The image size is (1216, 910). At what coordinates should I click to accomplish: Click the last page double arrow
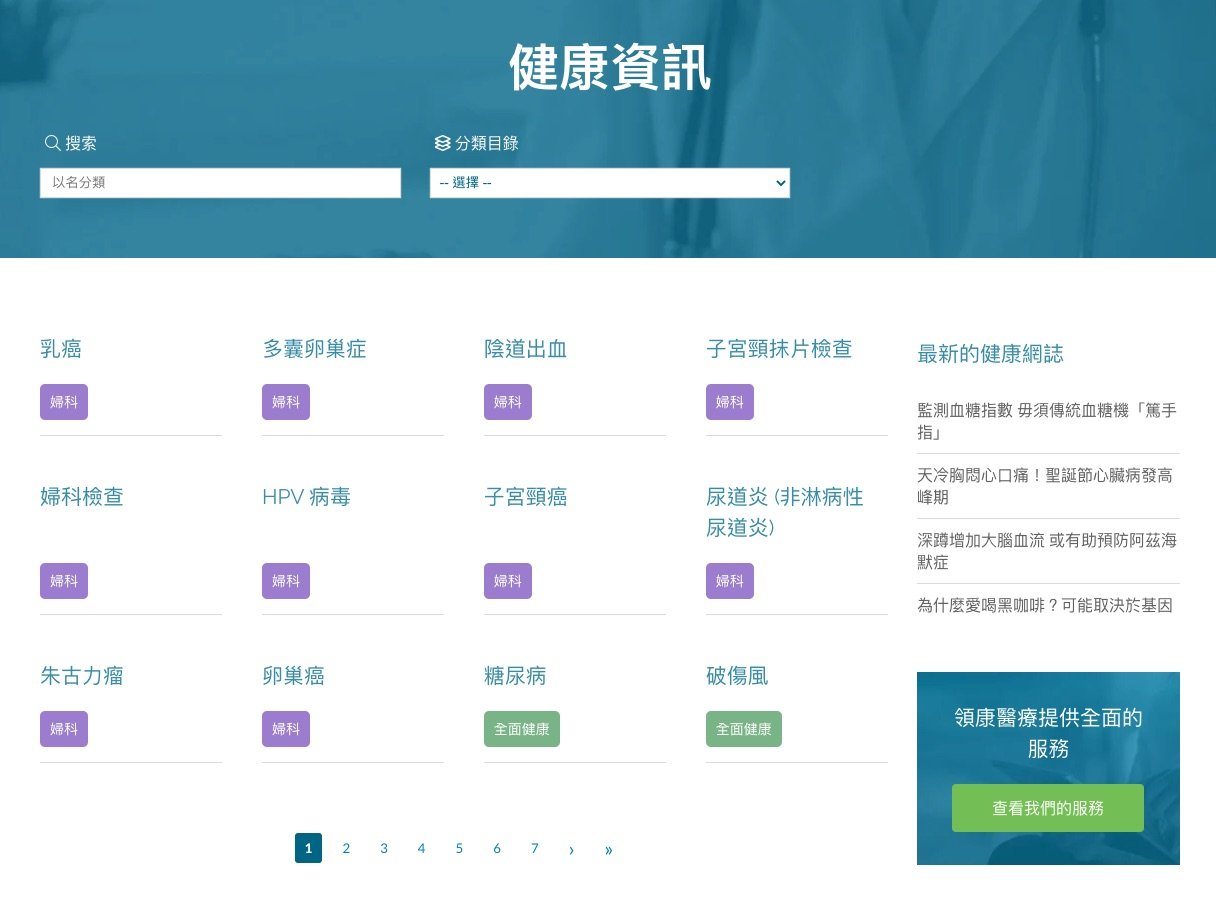[608, 849]
